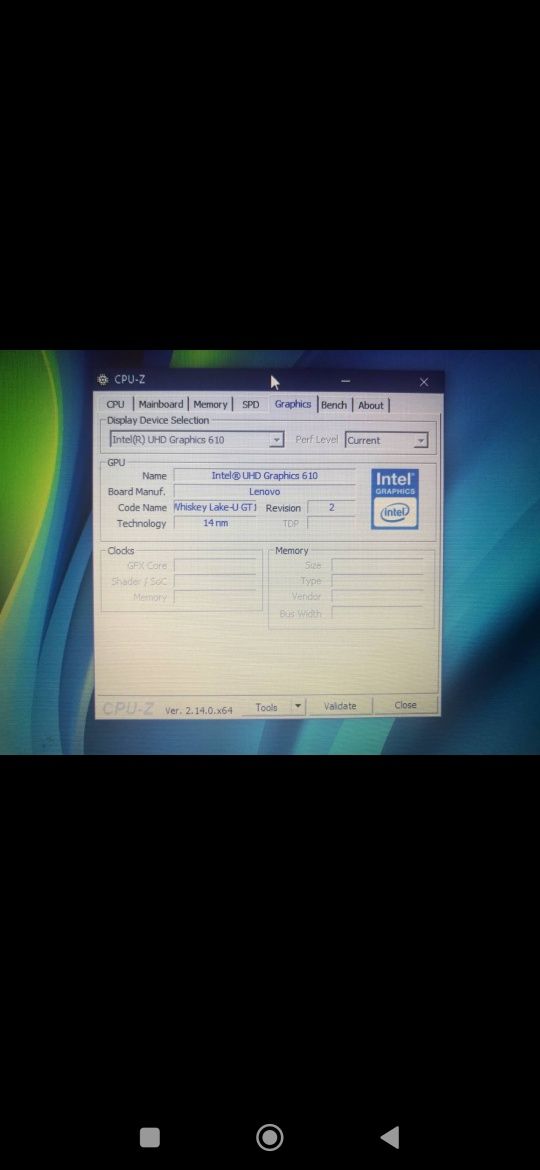Click the CPU-Z title bar icon
This screenshot has height=1170, width=540.
click(x=103, y=380)
